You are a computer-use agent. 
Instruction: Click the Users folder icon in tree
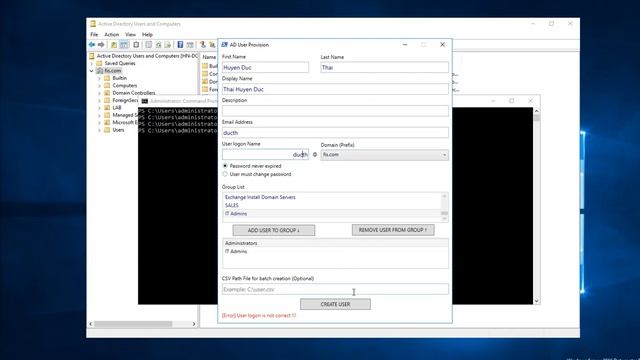point(107,130)
